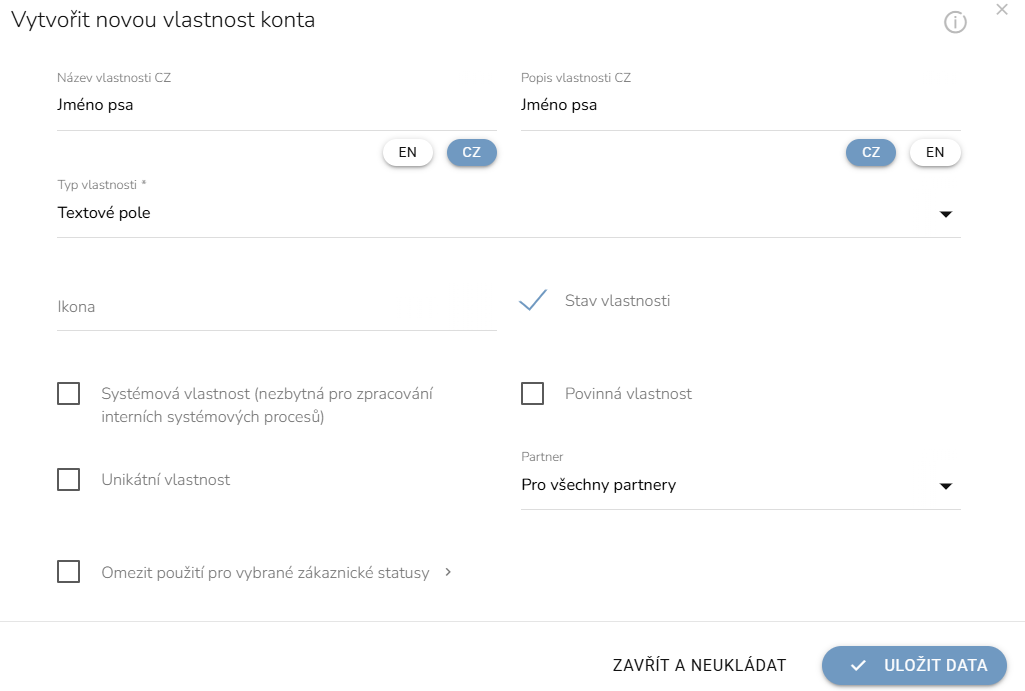
Task: Click Zavřít a neukládat button
Action: click(699, 666)
